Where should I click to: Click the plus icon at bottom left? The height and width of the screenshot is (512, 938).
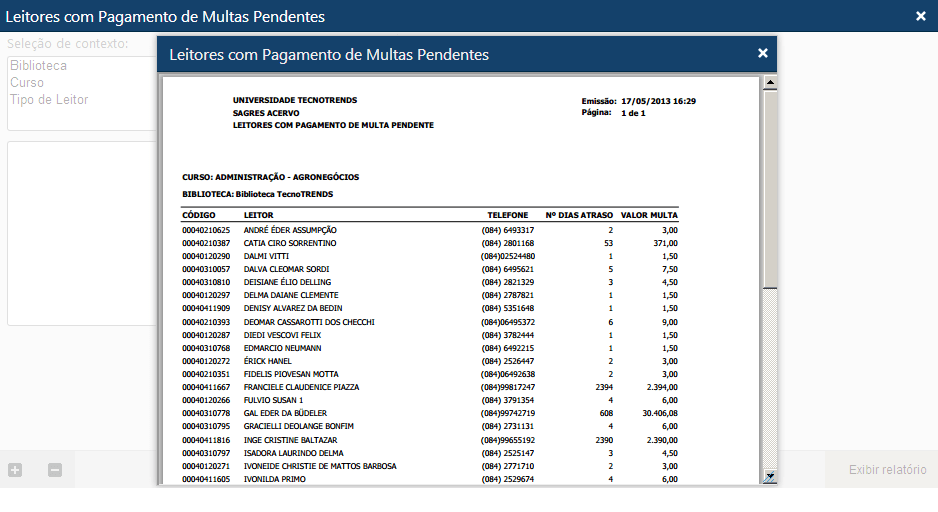coord(15,470)
